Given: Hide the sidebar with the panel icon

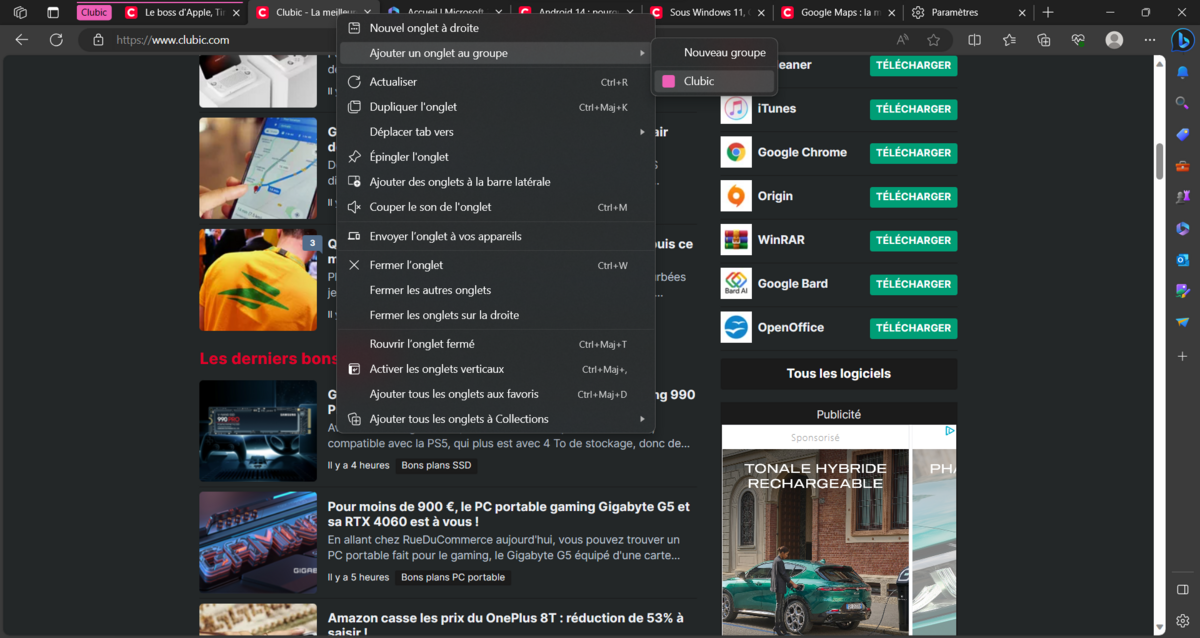Looking at the screenshot, I should (1182, 590).
